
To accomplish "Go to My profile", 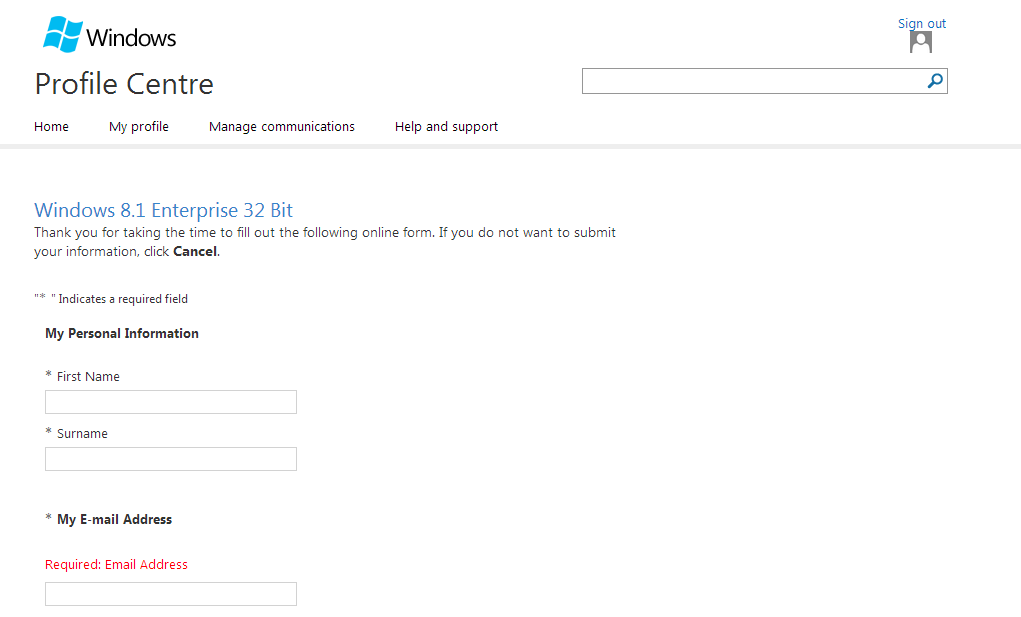I will coord(139,126).
